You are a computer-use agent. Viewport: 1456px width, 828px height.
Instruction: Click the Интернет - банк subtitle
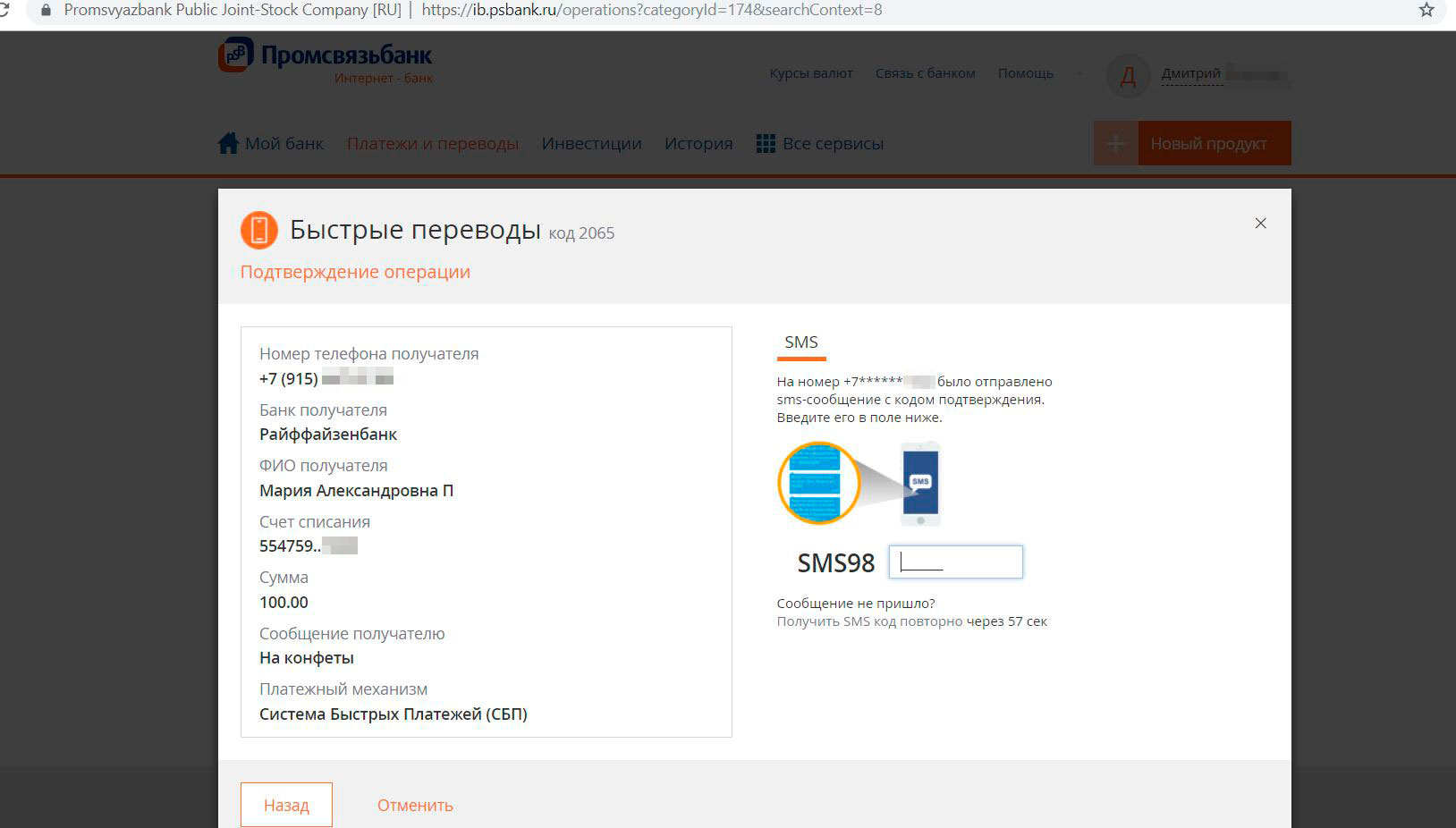coord(384,79)
